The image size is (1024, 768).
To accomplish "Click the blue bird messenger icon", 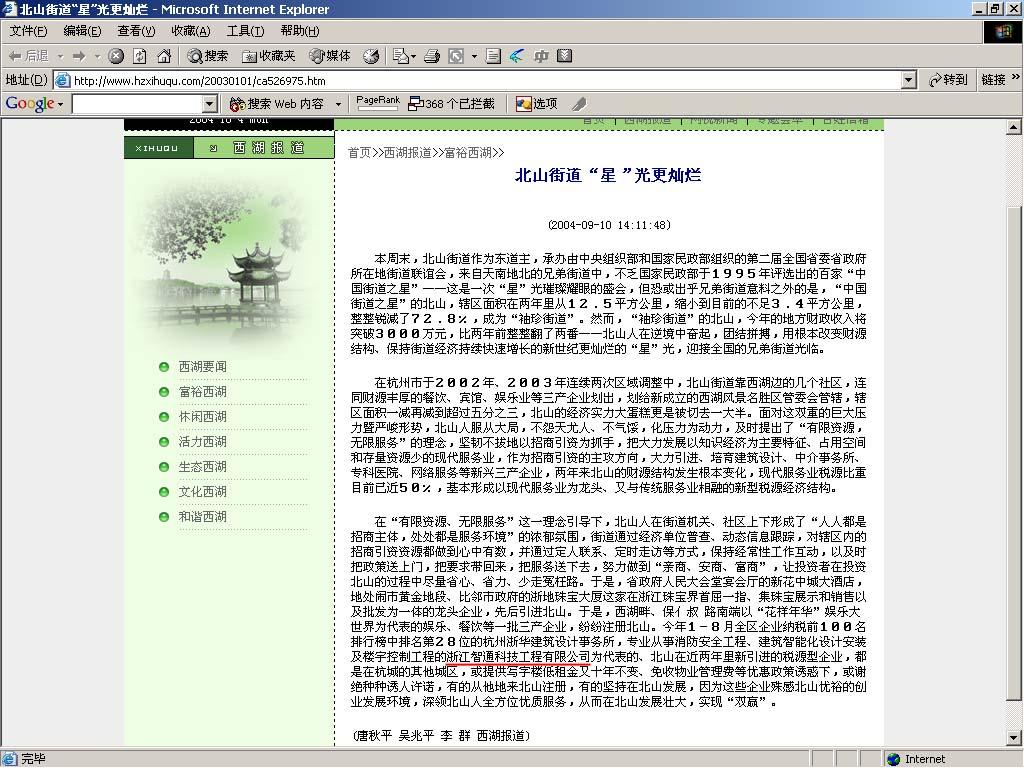I will coord(517,56).
